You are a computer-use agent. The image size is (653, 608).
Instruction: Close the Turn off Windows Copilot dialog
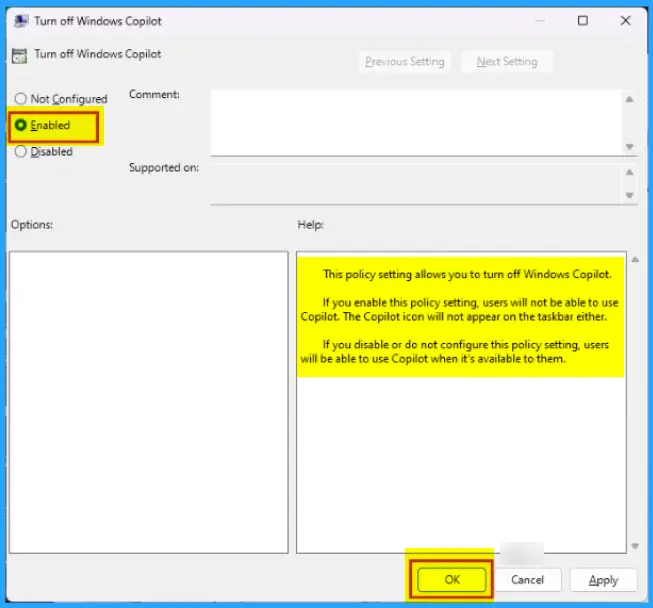(626, 20)
